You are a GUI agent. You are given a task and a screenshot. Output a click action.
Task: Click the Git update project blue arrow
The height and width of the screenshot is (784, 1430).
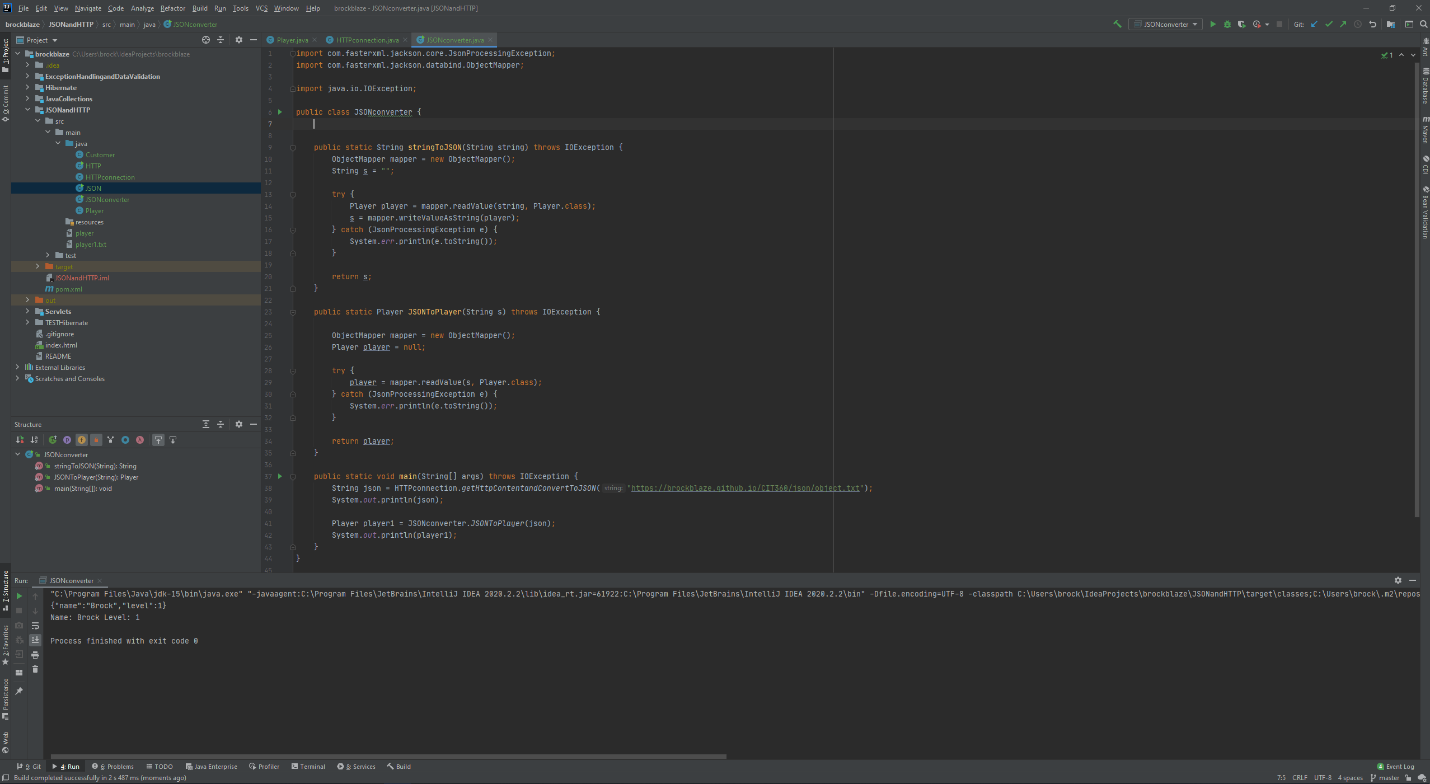1314,24
